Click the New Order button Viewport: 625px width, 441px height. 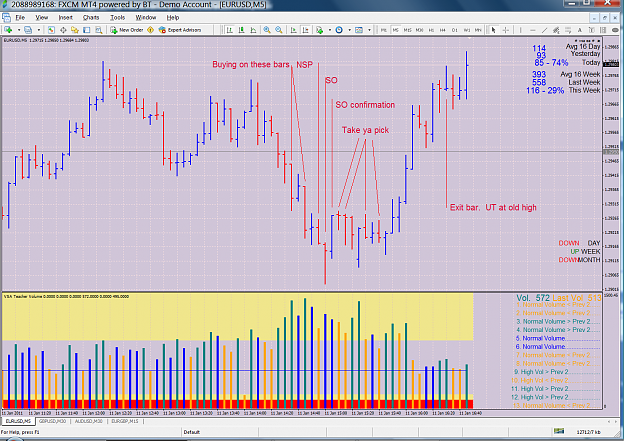[x=127, y=30]
